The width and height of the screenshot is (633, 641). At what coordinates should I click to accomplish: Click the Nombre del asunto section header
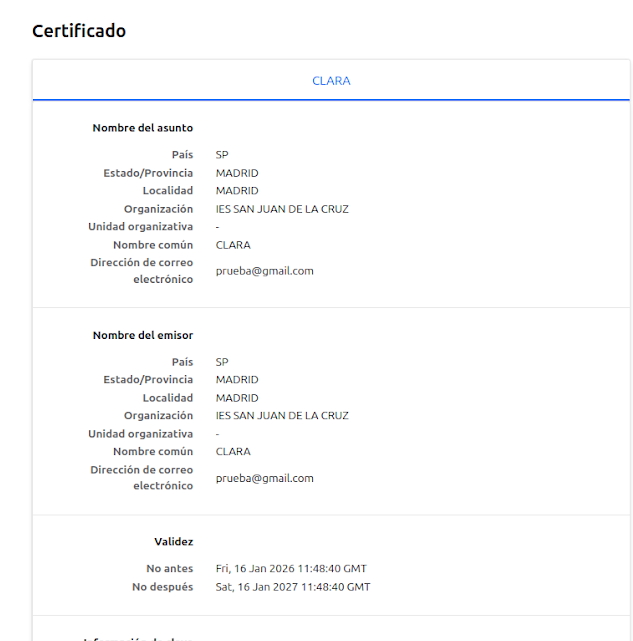pos(142,128)
